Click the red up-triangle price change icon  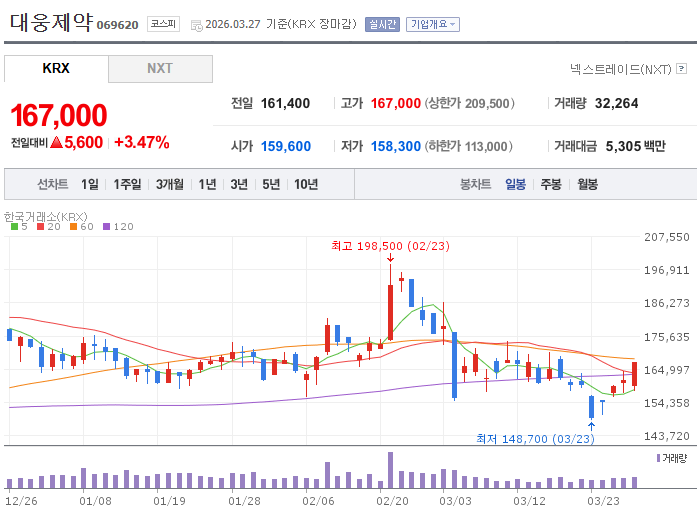point(56,143)
